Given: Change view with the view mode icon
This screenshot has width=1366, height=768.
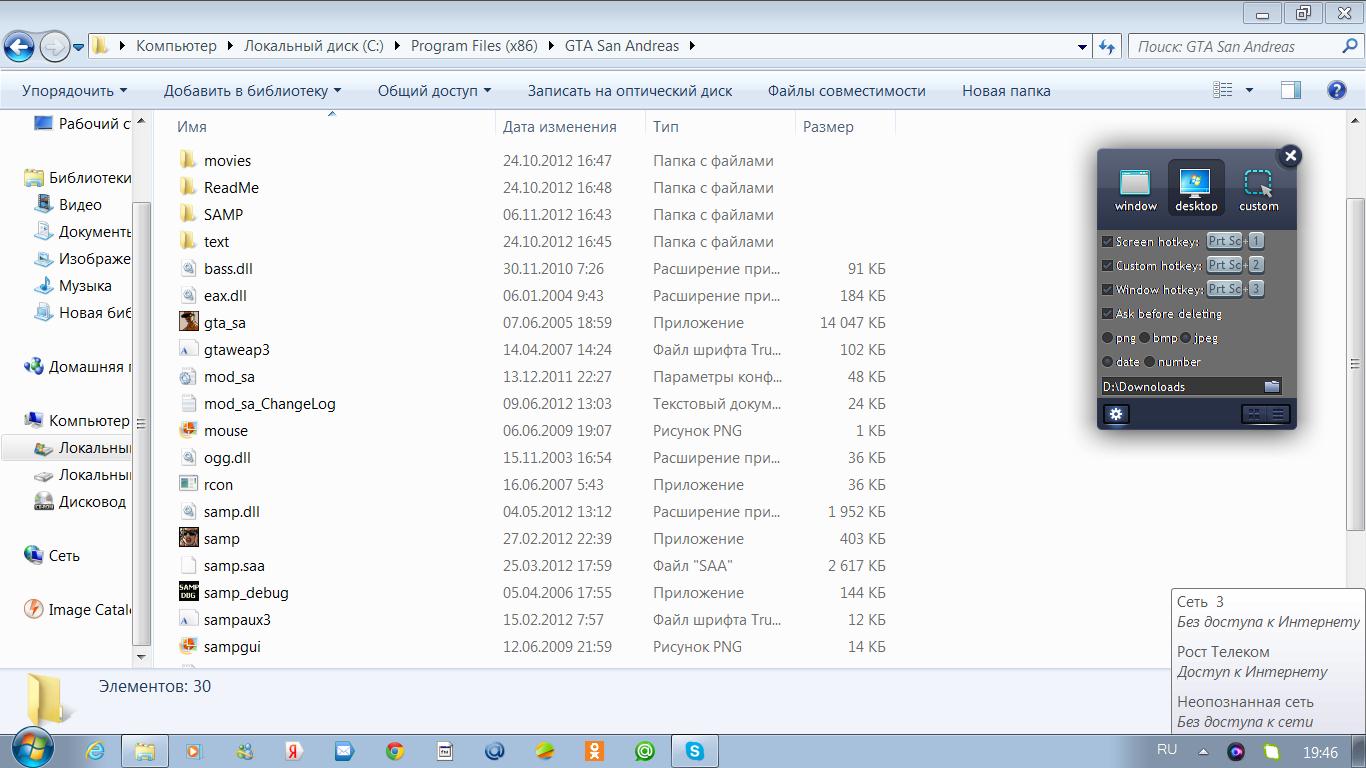Looking at the screenshot, I should click(1223, 91).
